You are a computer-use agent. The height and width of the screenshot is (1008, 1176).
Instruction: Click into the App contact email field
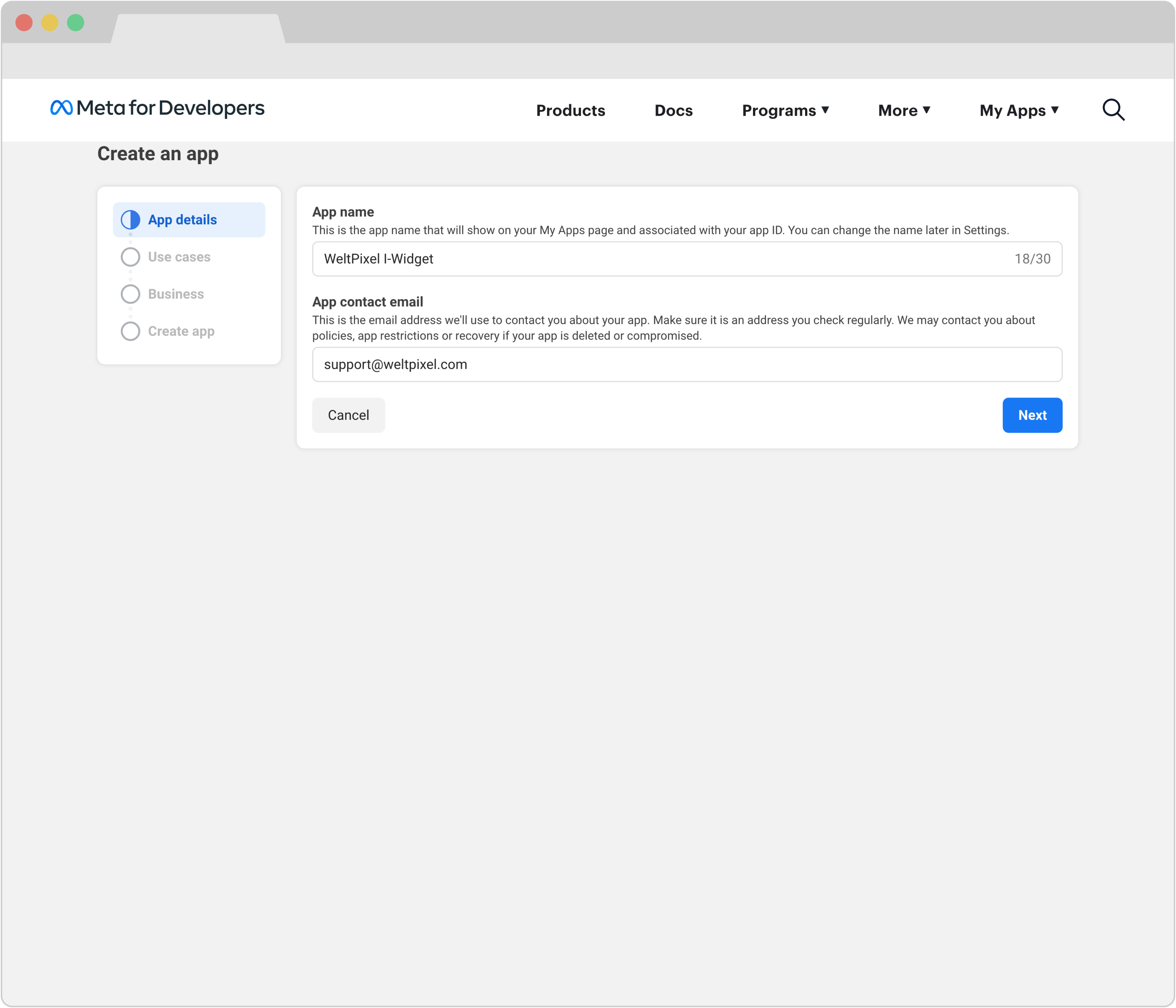687,365
